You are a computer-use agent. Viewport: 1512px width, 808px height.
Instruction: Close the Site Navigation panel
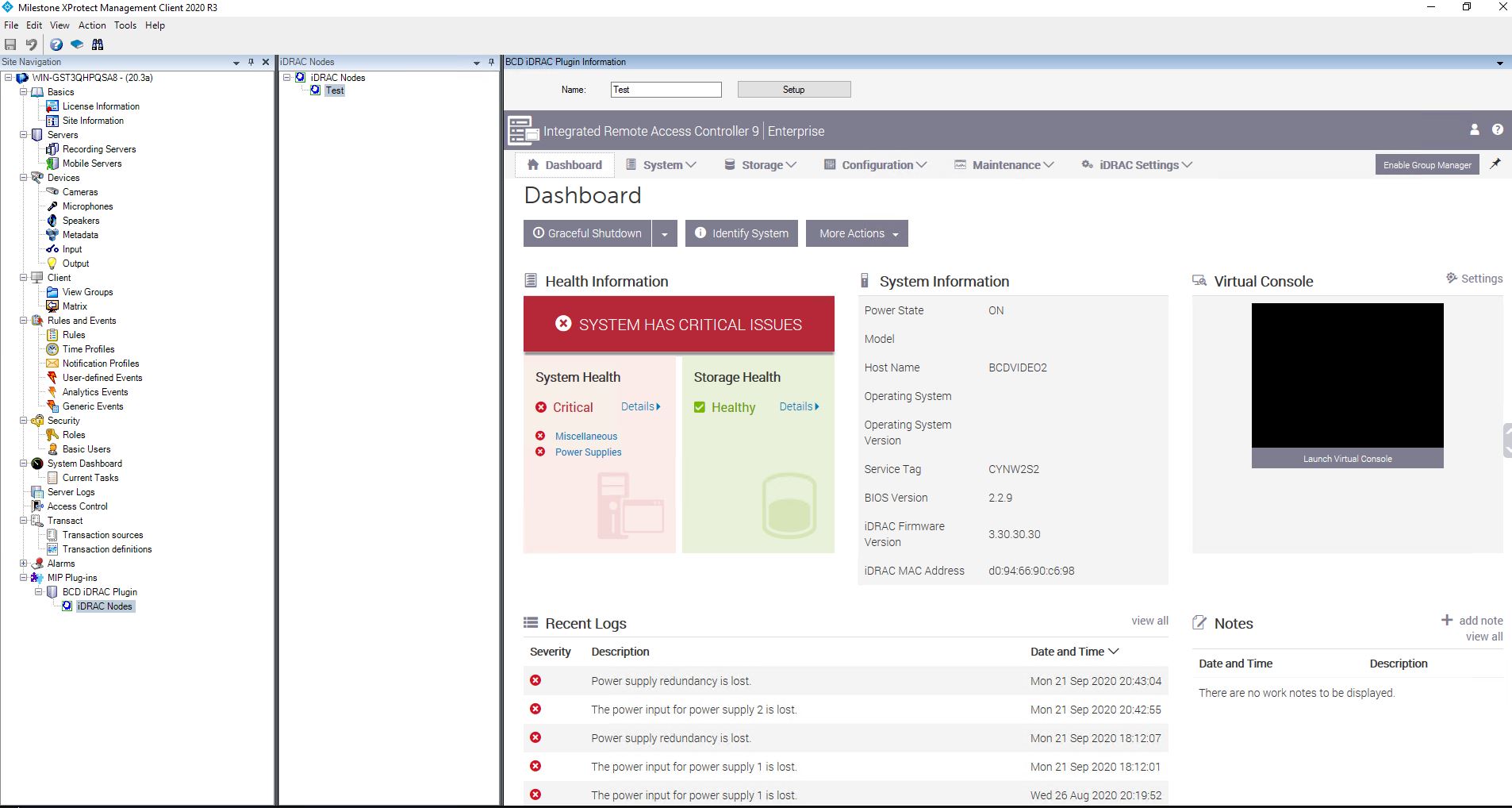[266, 62]
